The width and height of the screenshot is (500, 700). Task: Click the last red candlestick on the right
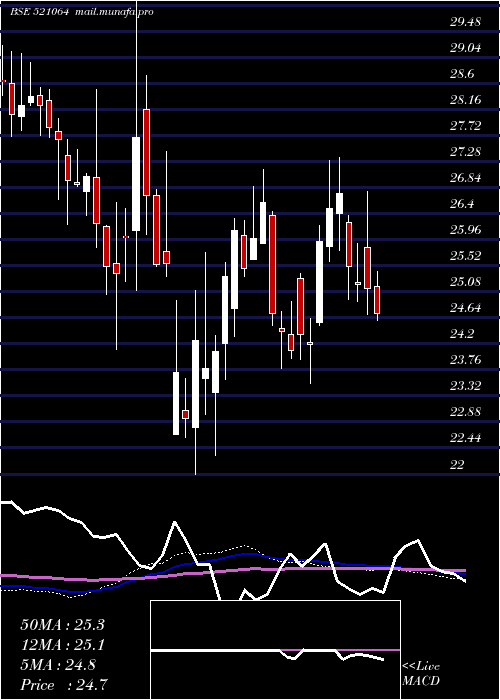[x=377, y=300]
